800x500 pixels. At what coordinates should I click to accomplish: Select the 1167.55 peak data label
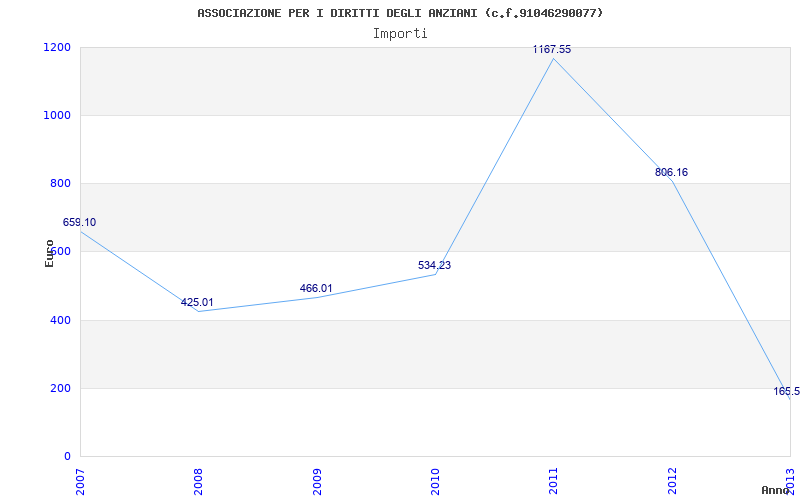(x=552, y=49)
